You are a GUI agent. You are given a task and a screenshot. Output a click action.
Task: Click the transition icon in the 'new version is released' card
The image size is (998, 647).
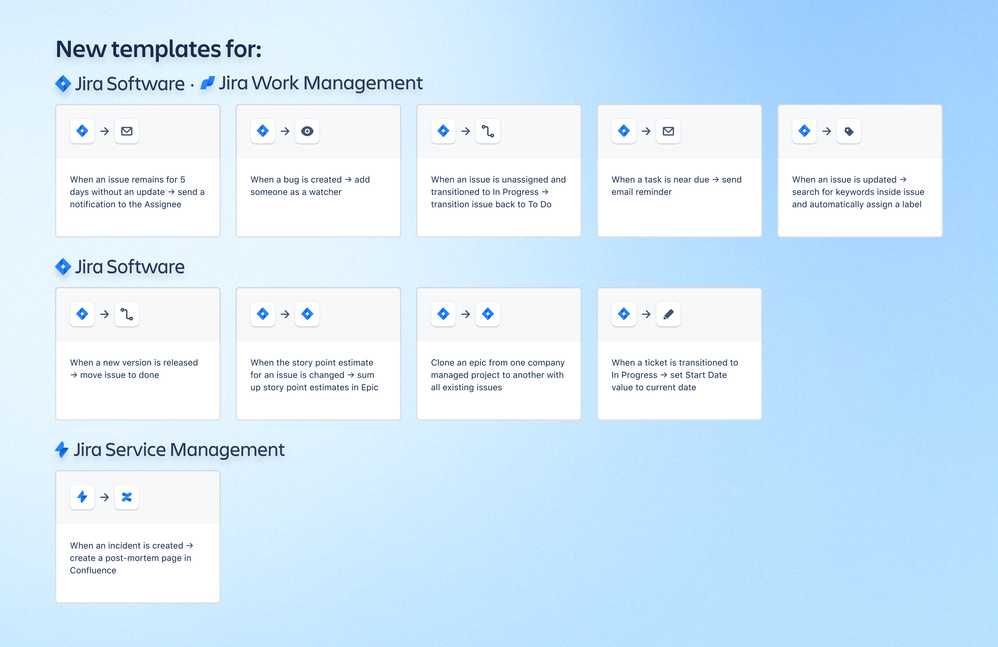(127, 314)
